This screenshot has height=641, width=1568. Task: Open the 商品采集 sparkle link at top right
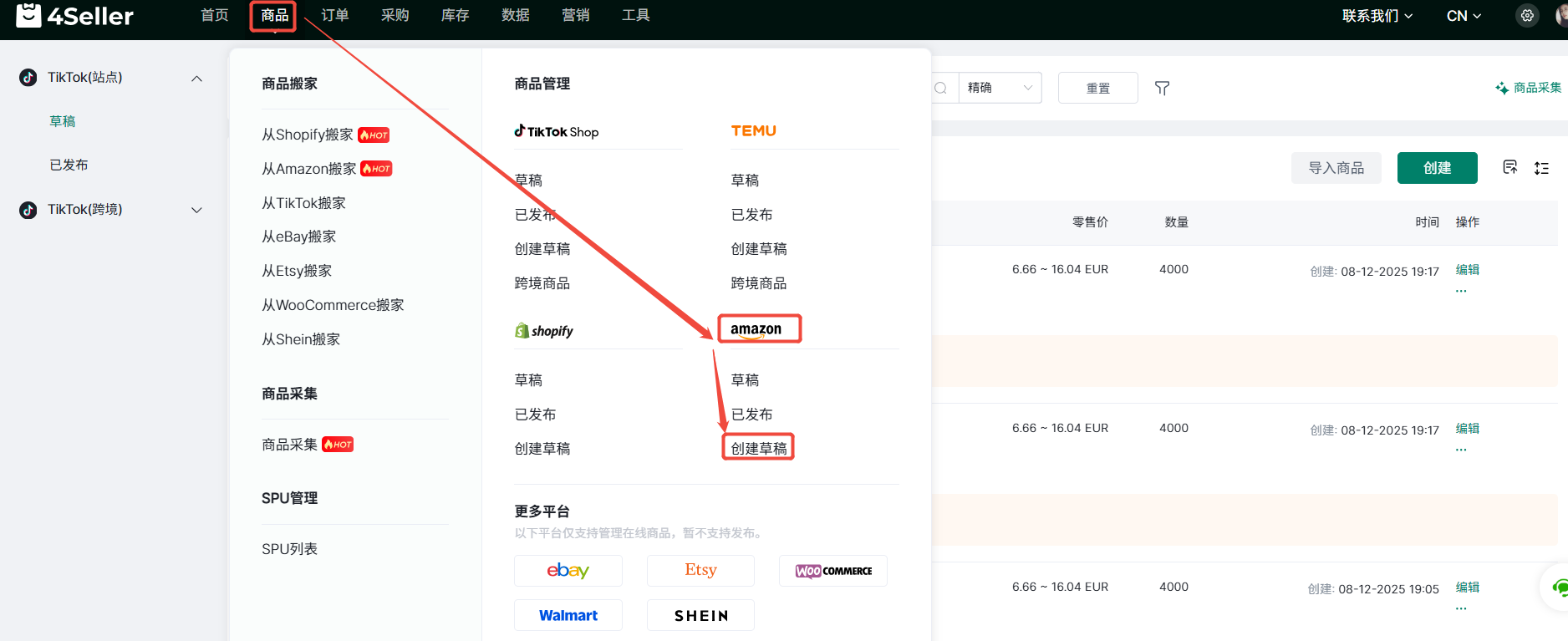1528,88
